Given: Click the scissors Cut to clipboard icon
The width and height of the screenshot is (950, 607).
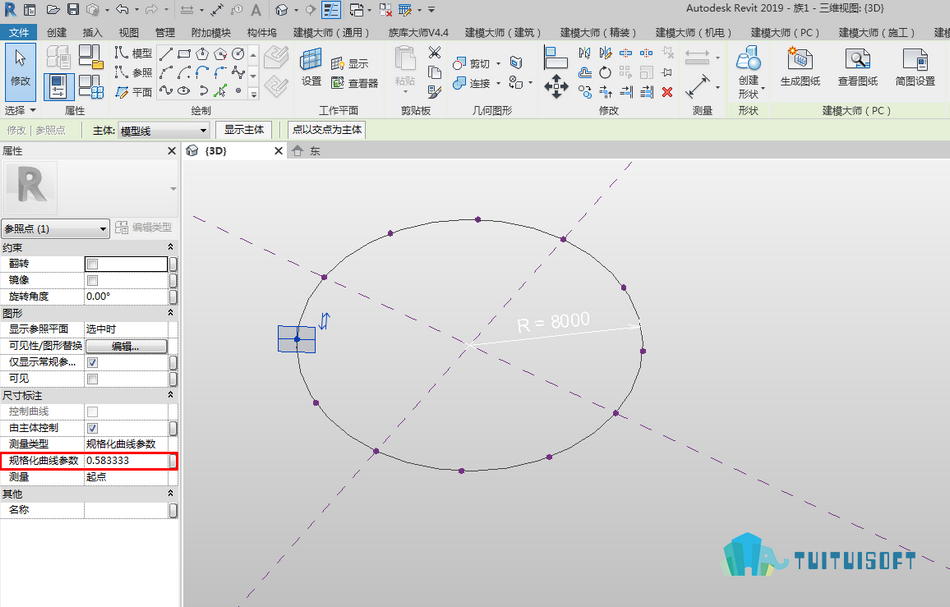Looking at the screenshot, I should coord(434,53).
